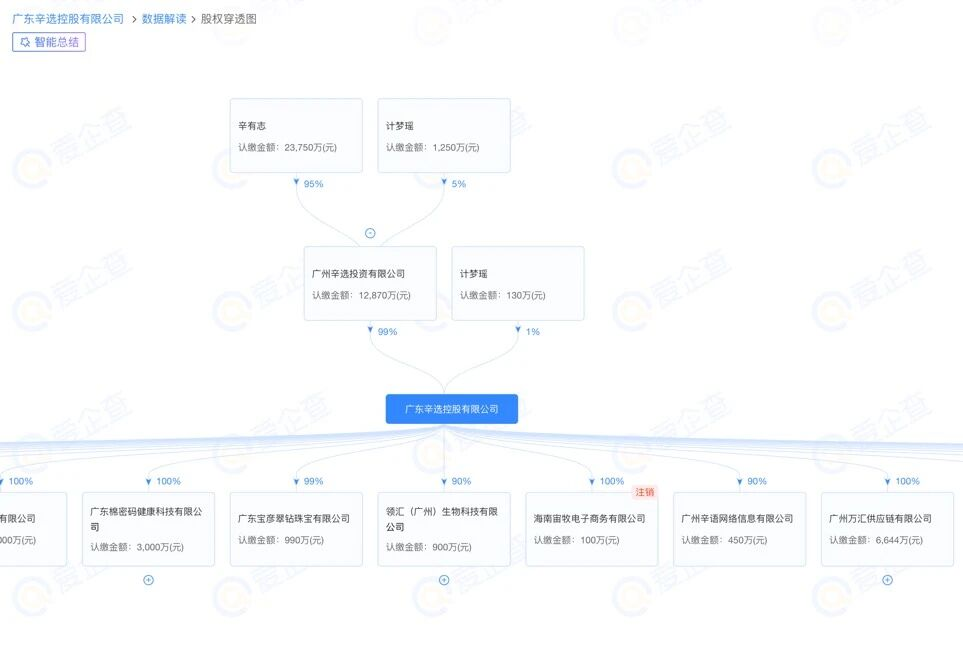Open the 广州辛选投资有限公司 node
963x647 pixels.
[x=370, y=283]
